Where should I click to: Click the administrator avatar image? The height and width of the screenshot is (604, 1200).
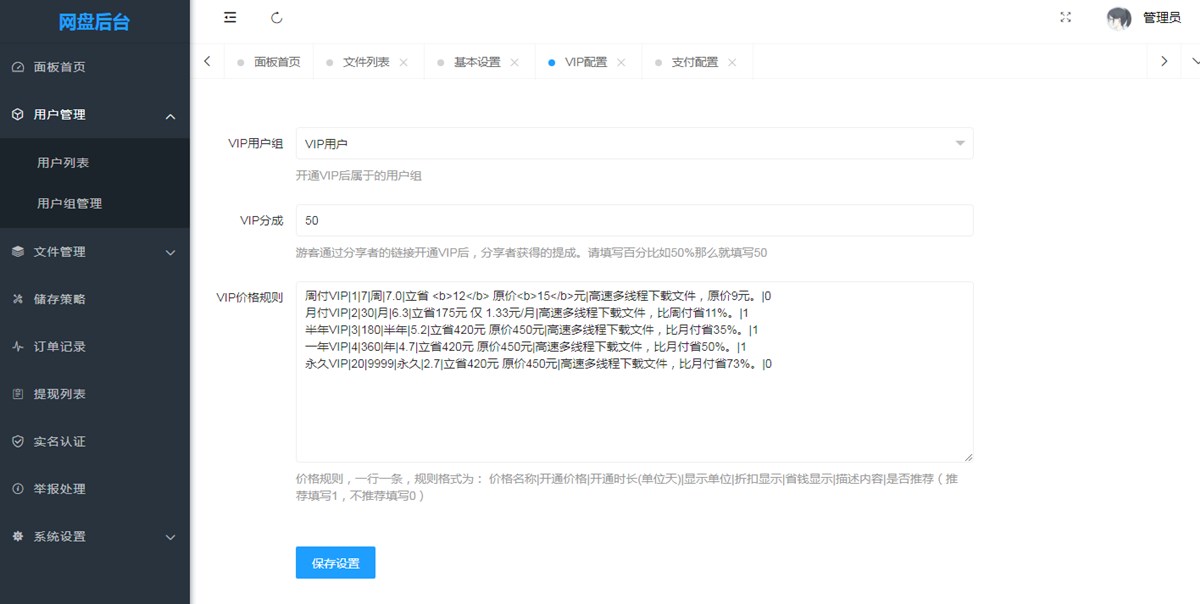tap(1119, 18)
